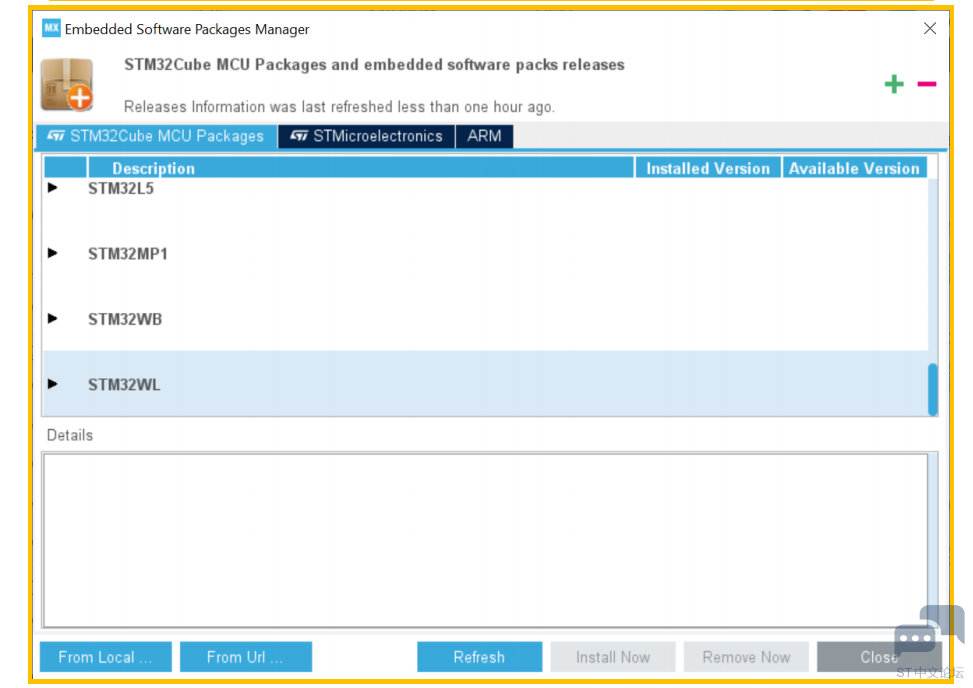973x688 pixels.
Task: Click the package box icon with plus
Action: coord(68,85)
